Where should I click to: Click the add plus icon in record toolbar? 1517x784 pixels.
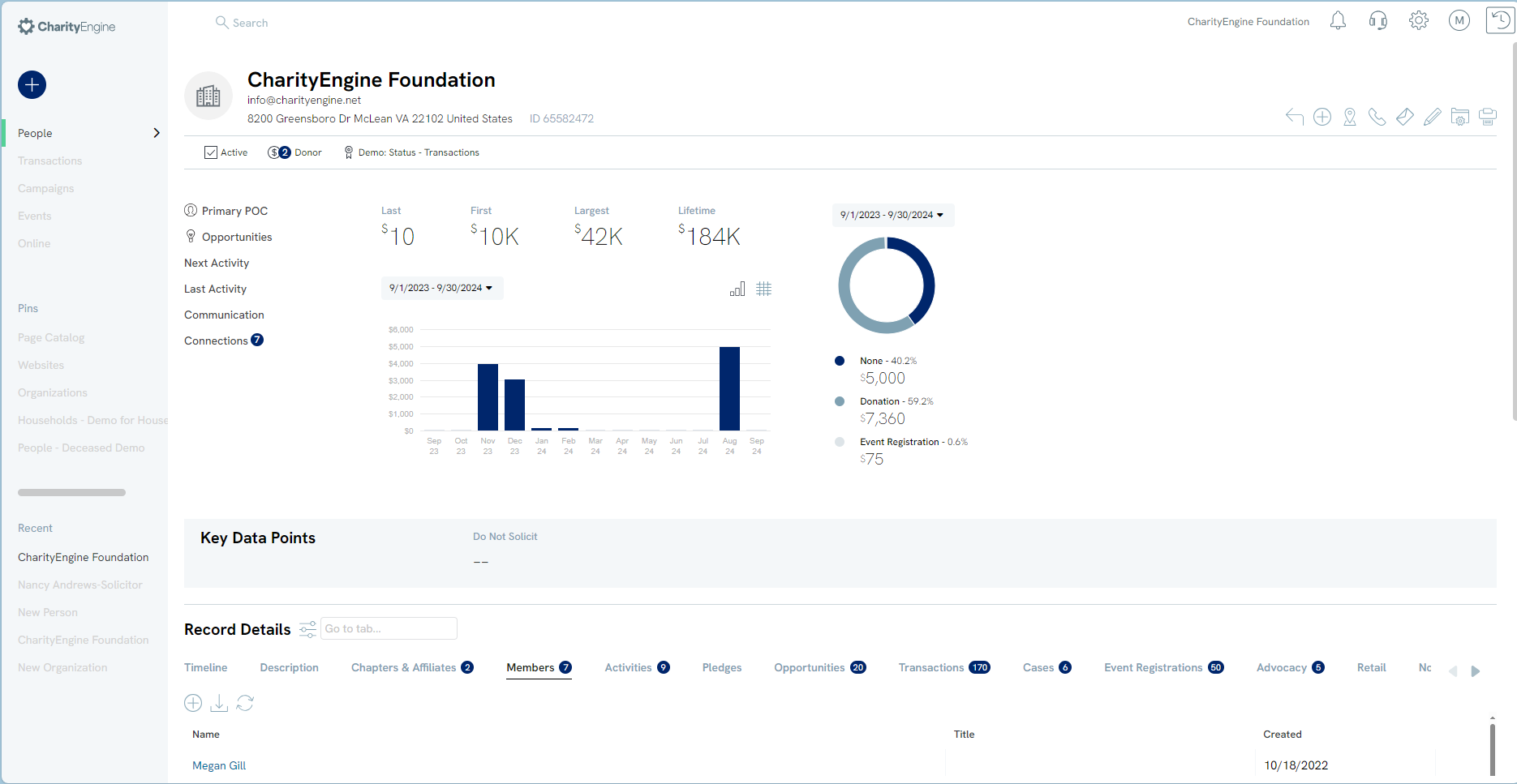pos(1322,117)
